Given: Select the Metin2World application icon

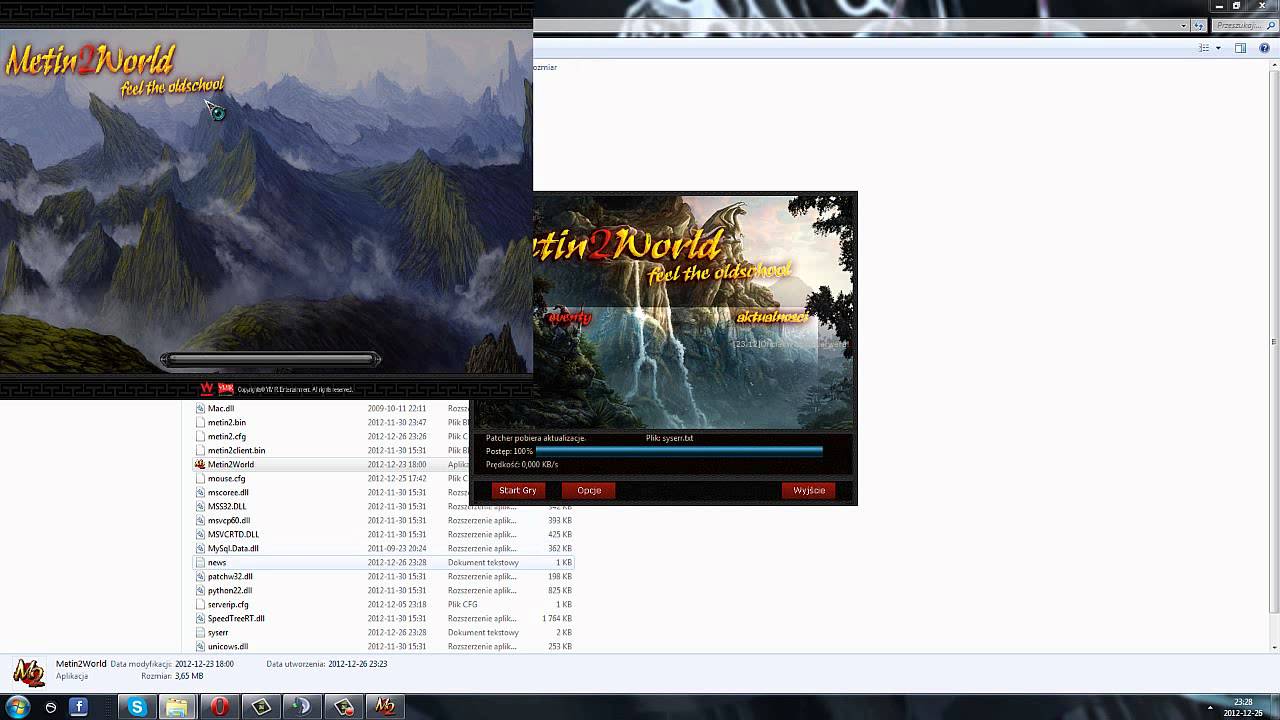Looking at the screenshot, I should coord(200,464).
